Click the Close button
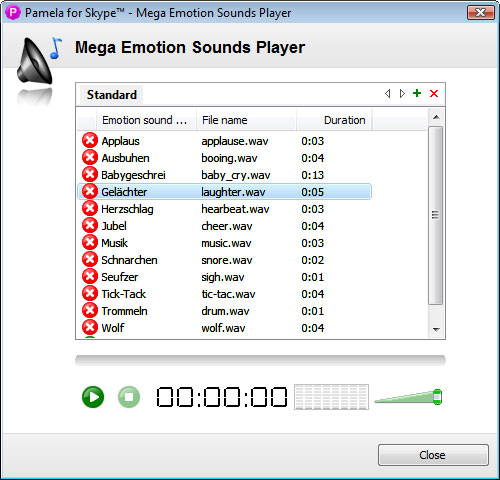This screenshot has width=500, height=480. coord(433,455)
